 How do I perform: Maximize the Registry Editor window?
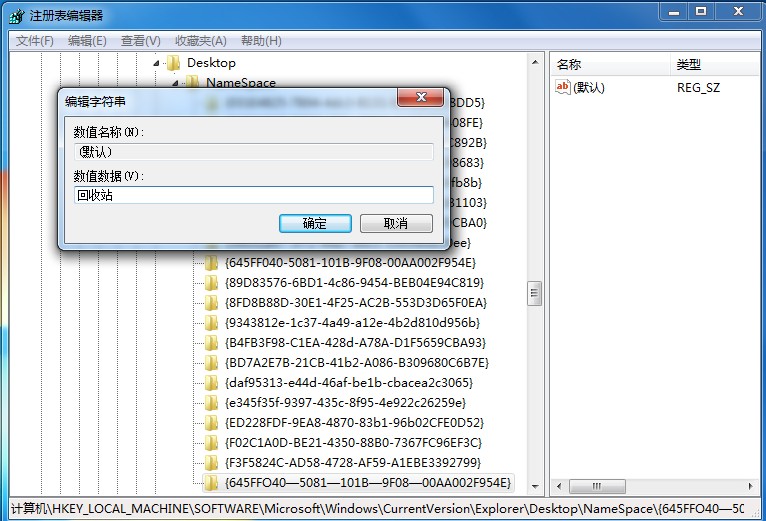[701, 12]
